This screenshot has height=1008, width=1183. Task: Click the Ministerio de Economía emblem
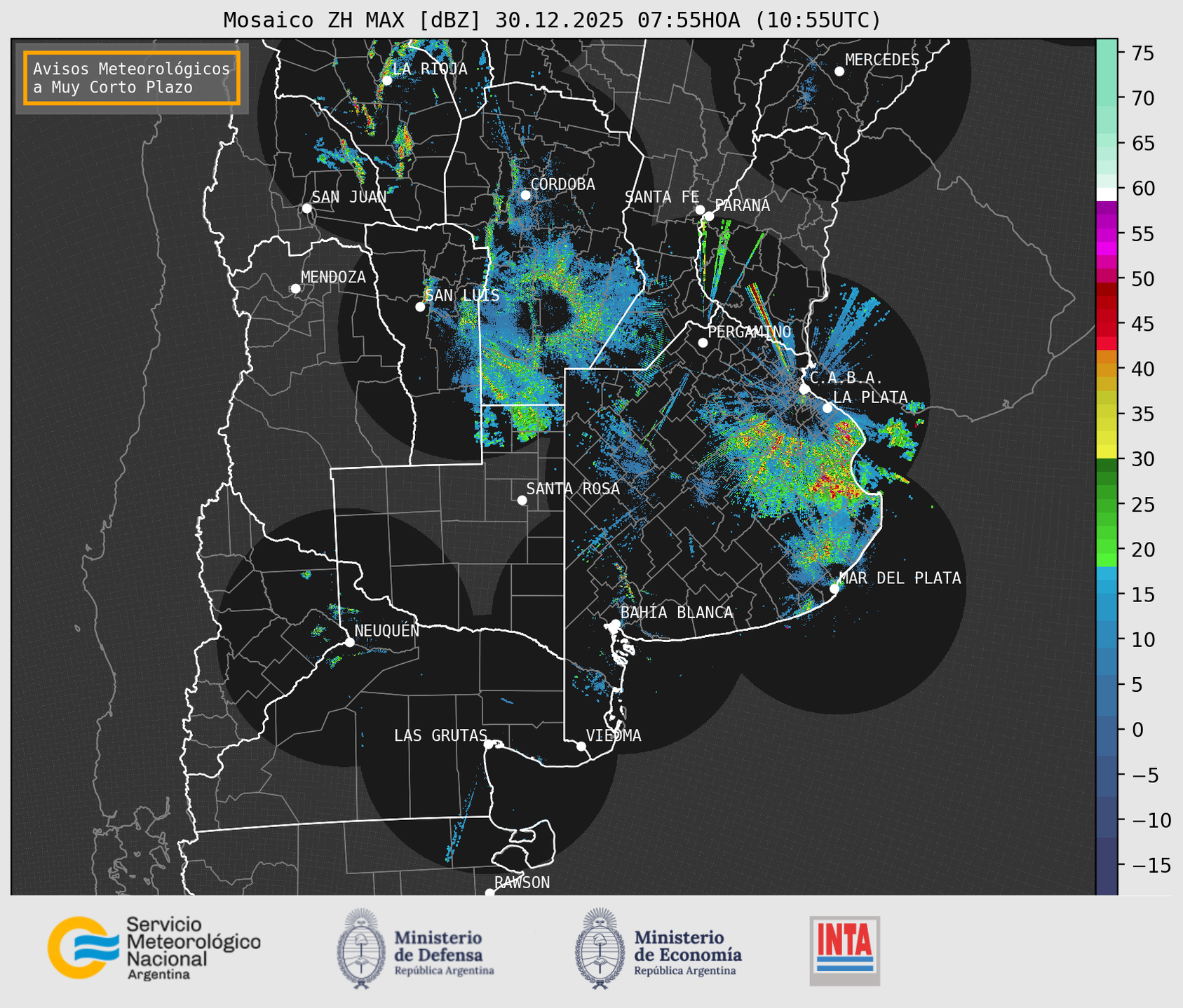click(599, 948)
